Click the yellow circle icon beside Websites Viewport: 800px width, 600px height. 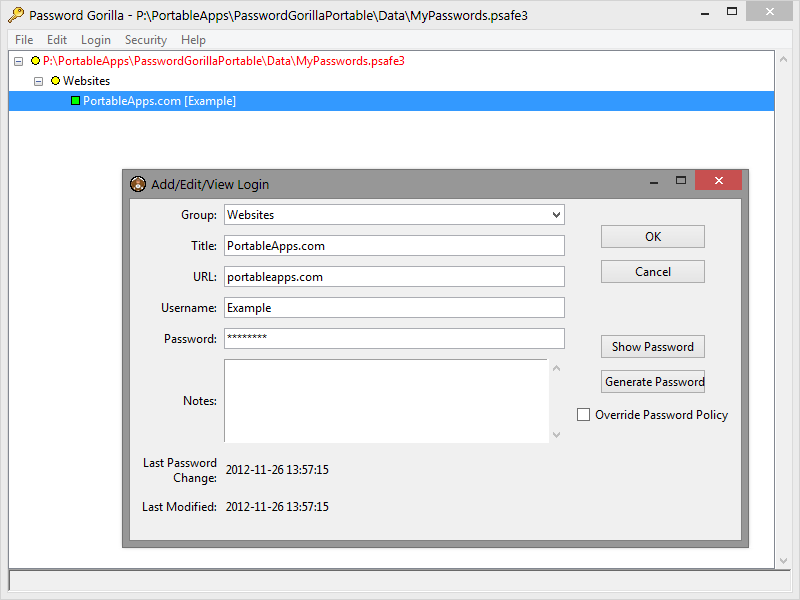point(55,81)
